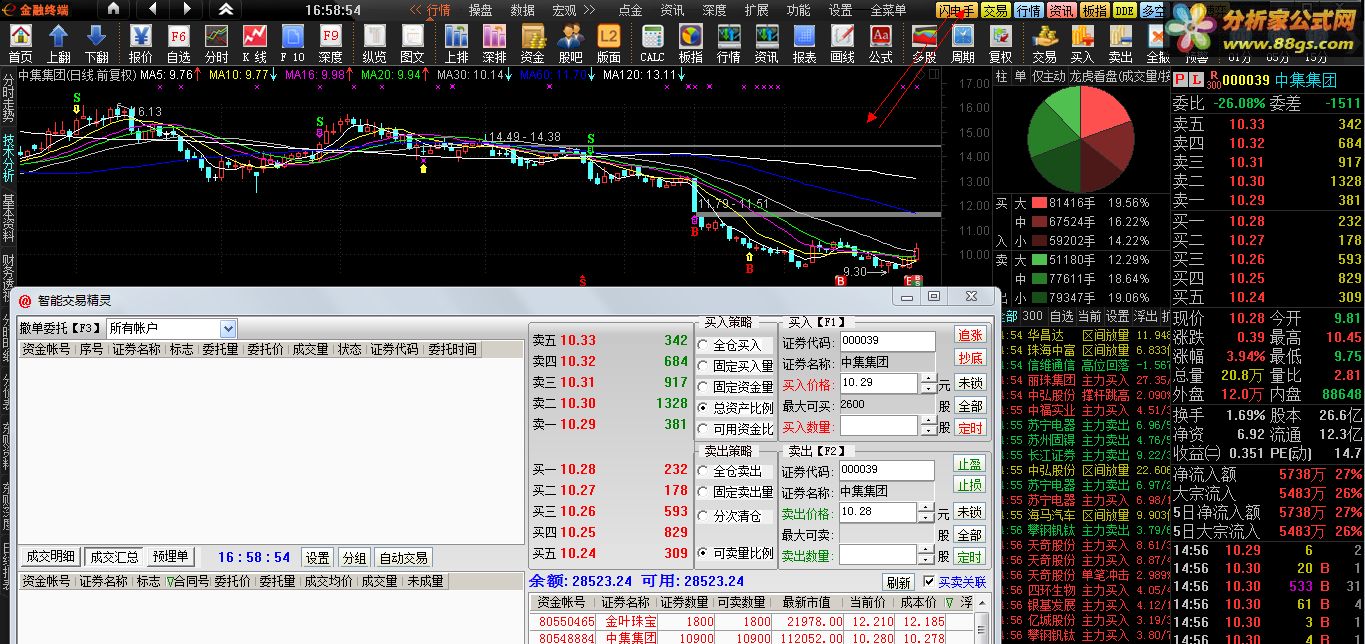
Task: Select the 画线 drawing tool icon
Action: point(842,45)
